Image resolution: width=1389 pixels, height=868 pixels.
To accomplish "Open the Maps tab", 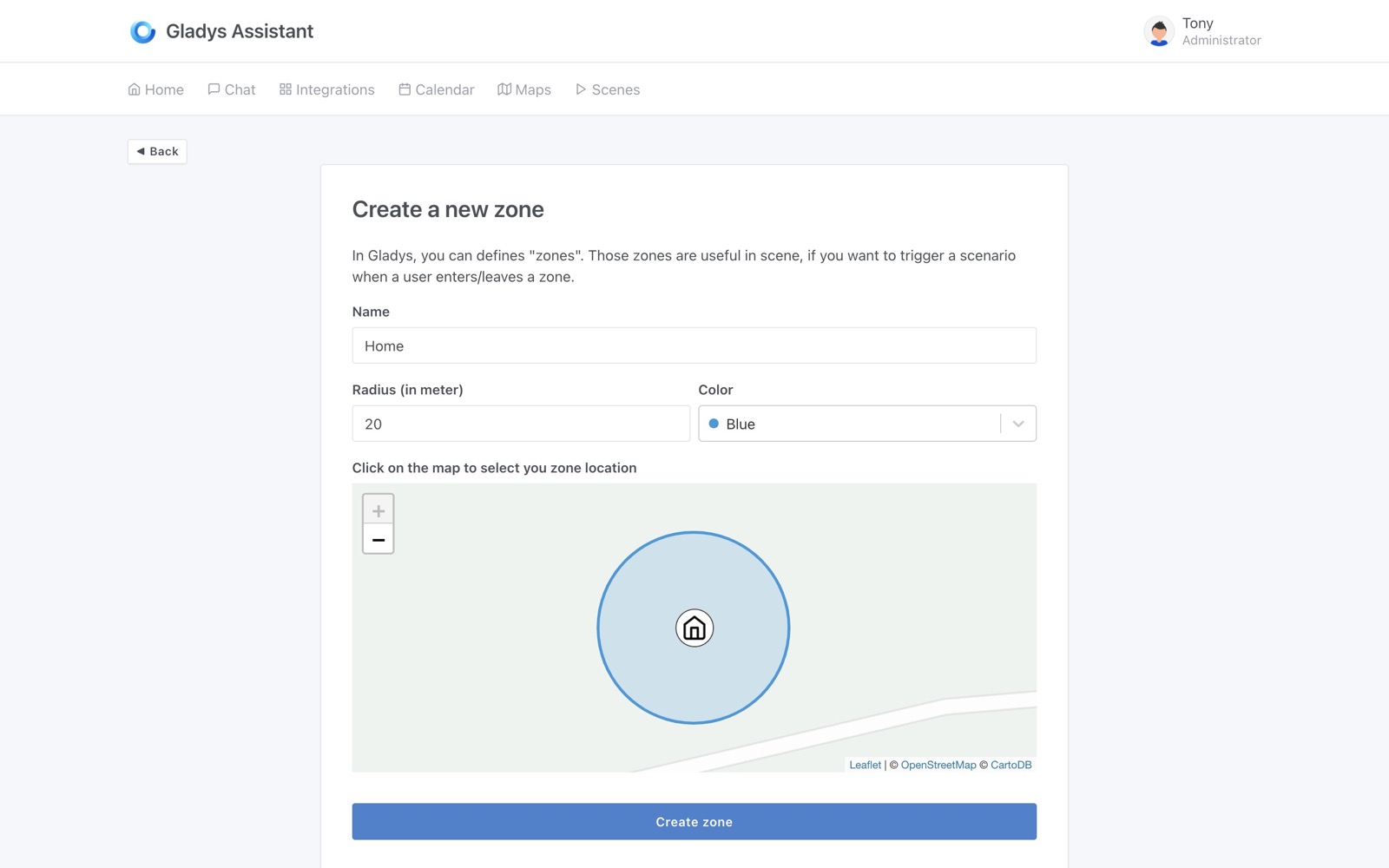I will pyautogui.click(x=524, y=89).
